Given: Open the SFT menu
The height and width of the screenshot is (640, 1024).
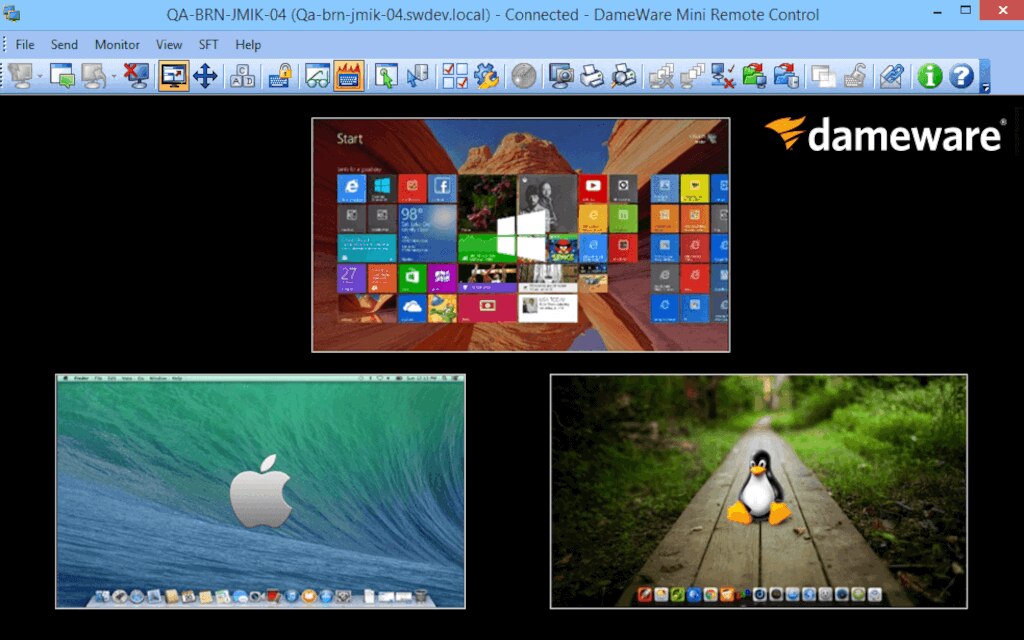Looking at the screenshot, I should 207,44.
